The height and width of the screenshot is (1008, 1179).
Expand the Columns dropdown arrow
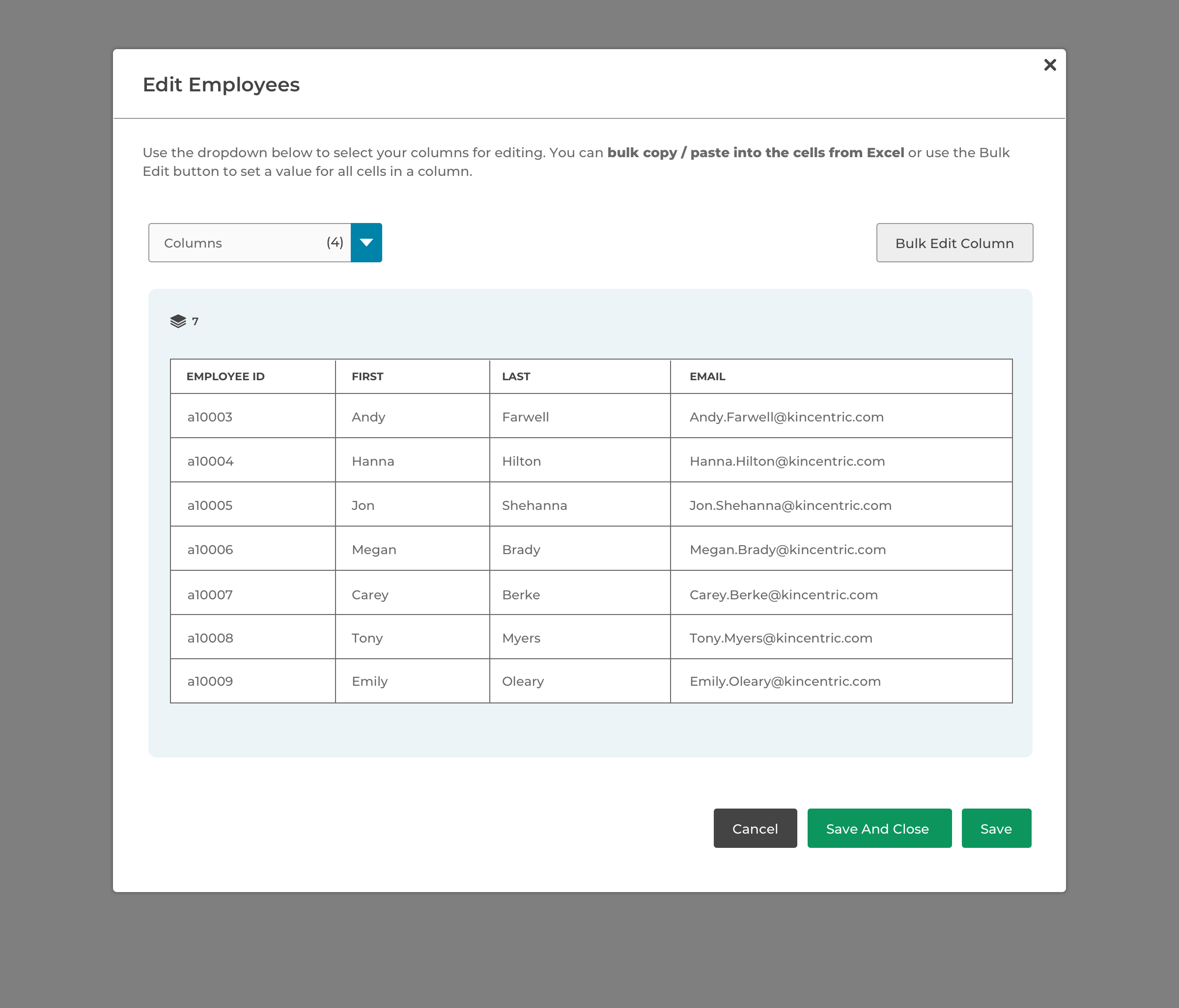(366, 243)
